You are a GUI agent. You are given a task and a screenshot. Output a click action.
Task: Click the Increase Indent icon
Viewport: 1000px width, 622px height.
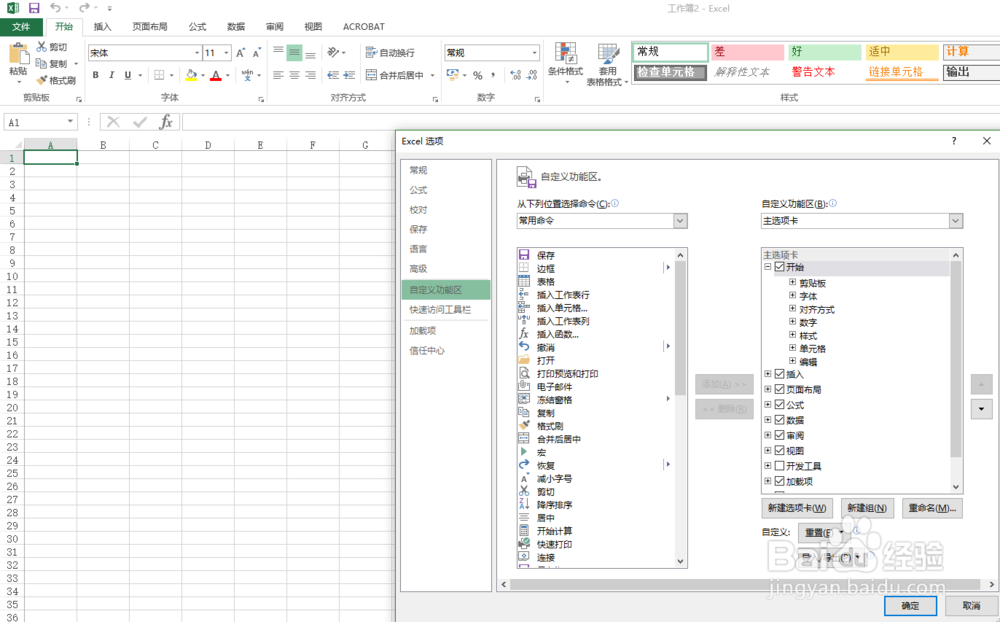click(x=349, y=75)
